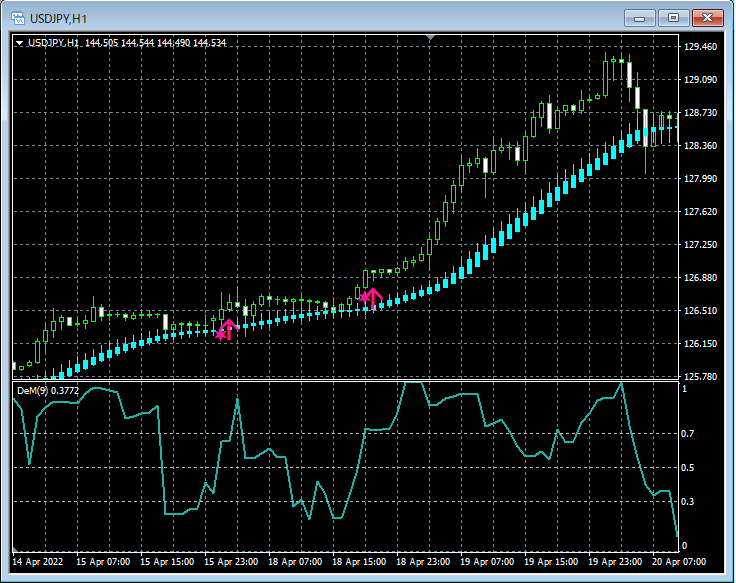736x583 pixels.
Task: Click the 19 Apr 07:00 time label
Action: [487, 561]
